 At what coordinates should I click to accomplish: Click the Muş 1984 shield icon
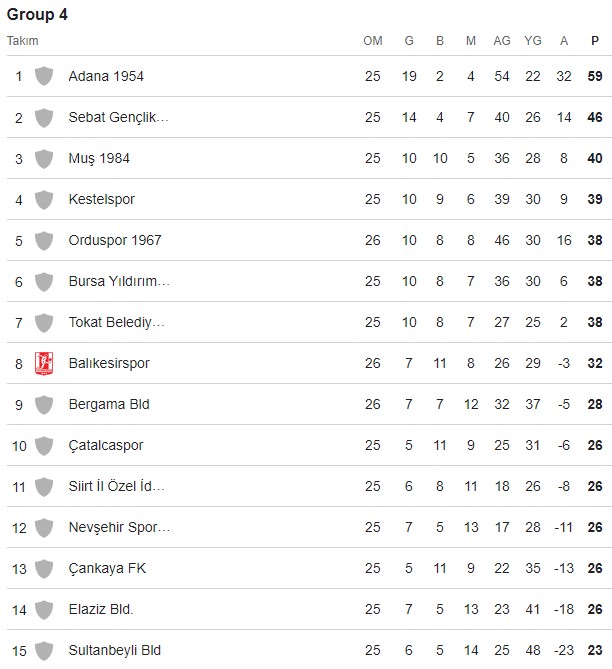43,158
